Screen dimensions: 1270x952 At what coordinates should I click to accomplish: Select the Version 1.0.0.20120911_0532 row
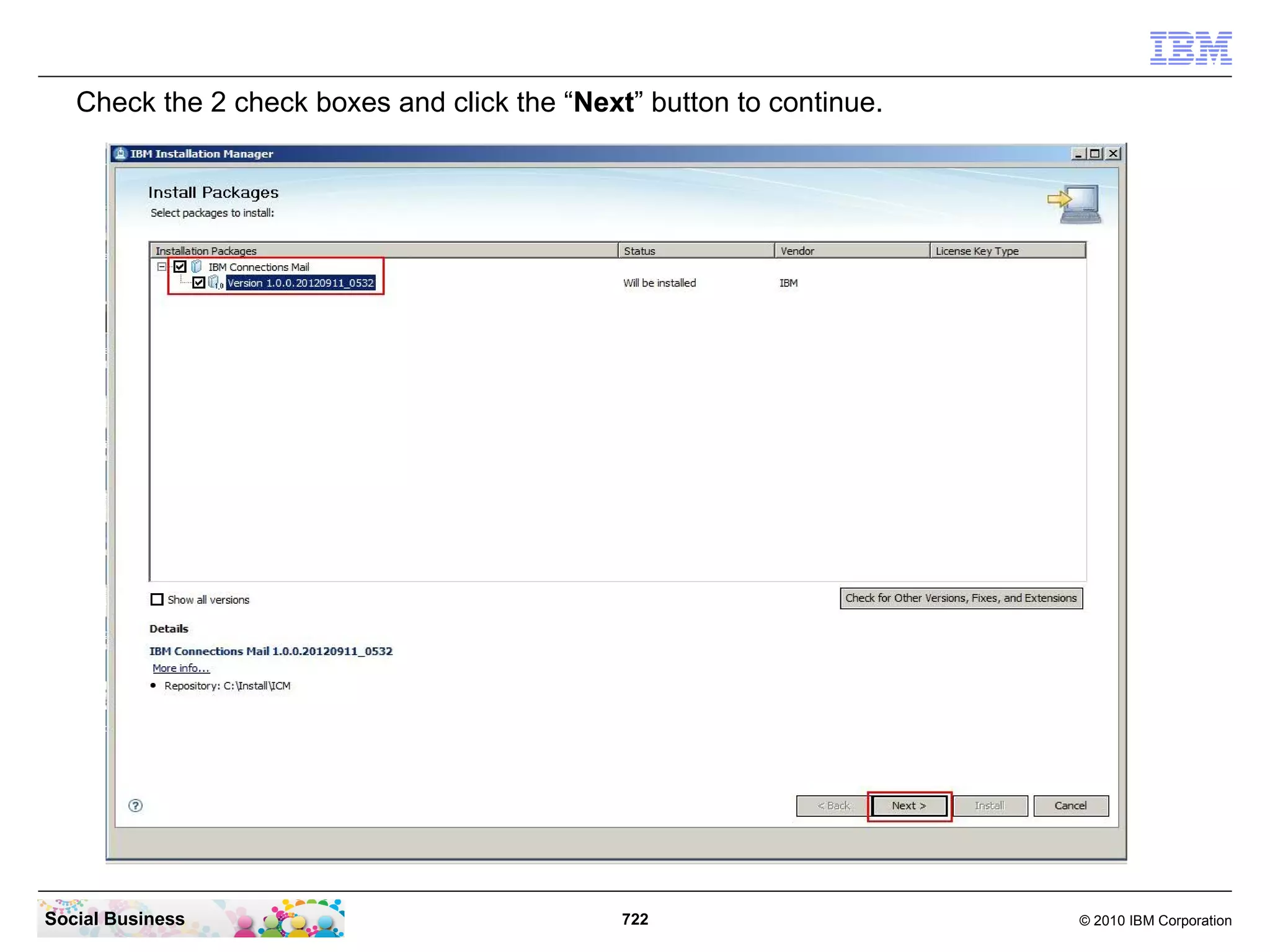[301, 283]
